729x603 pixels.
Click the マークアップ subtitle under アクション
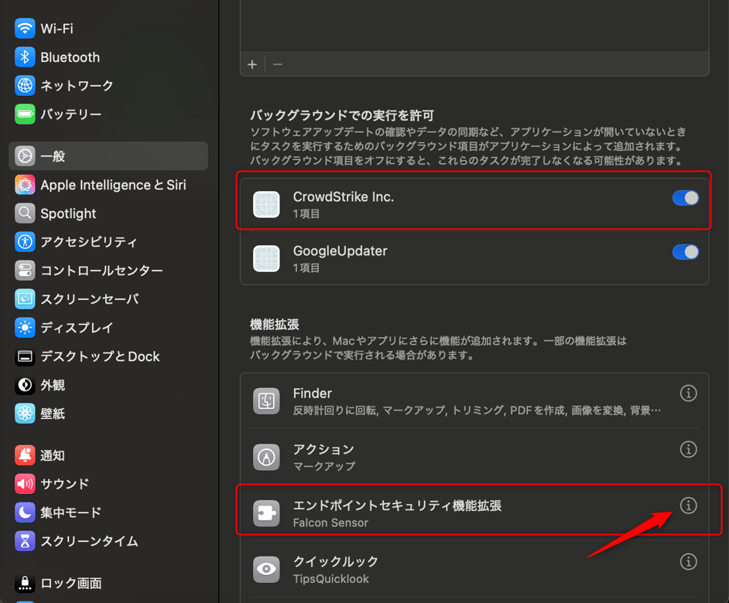pos(324,466)
